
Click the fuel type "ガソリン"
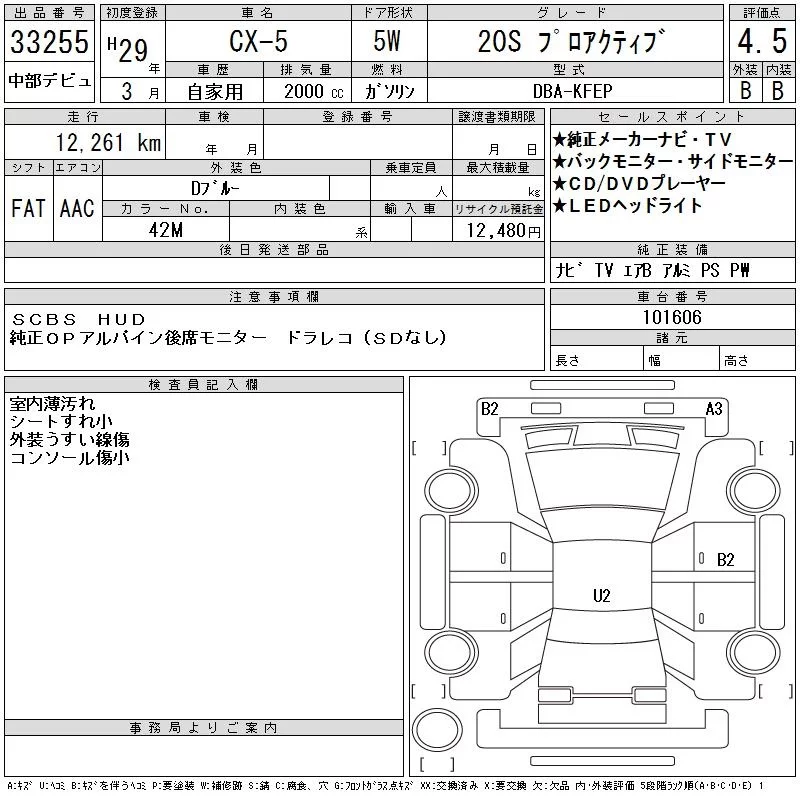[x=389, y=91]
